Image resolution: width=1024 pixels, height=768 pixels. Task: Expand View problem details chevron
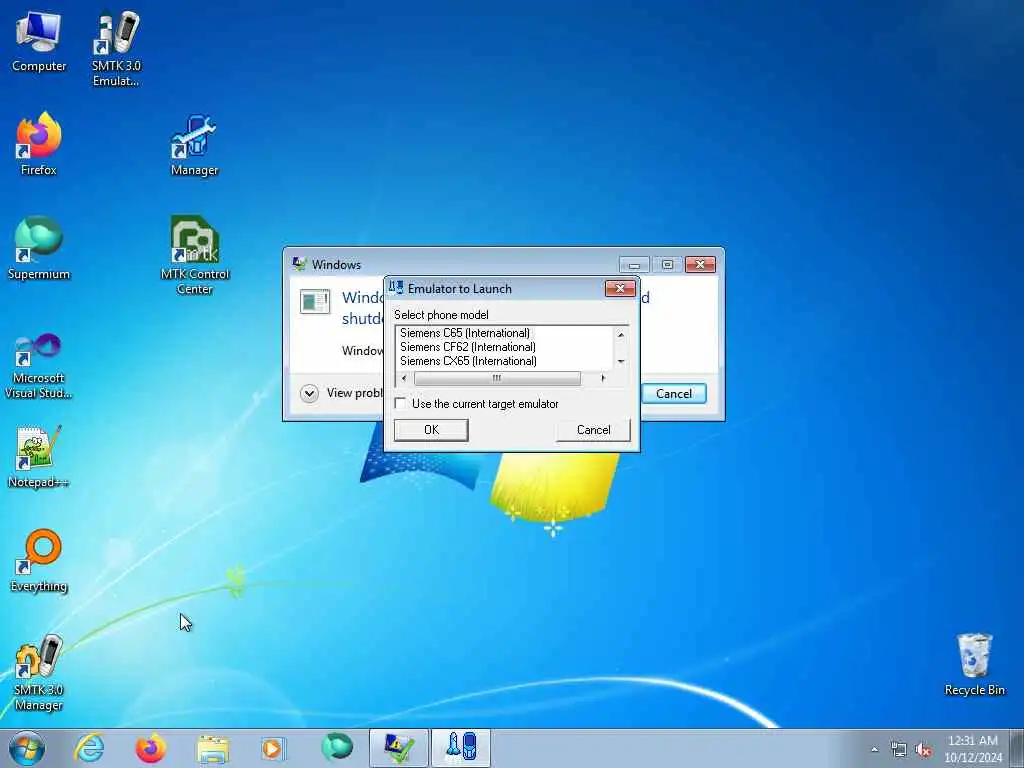coord(310,393)
